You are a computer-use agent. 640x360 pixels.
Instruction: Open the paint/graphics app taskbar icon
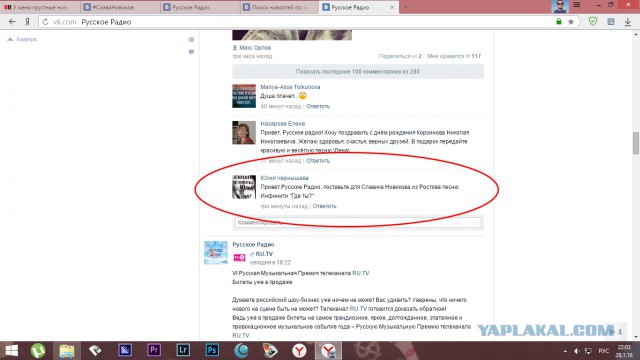tap(270, 351)
